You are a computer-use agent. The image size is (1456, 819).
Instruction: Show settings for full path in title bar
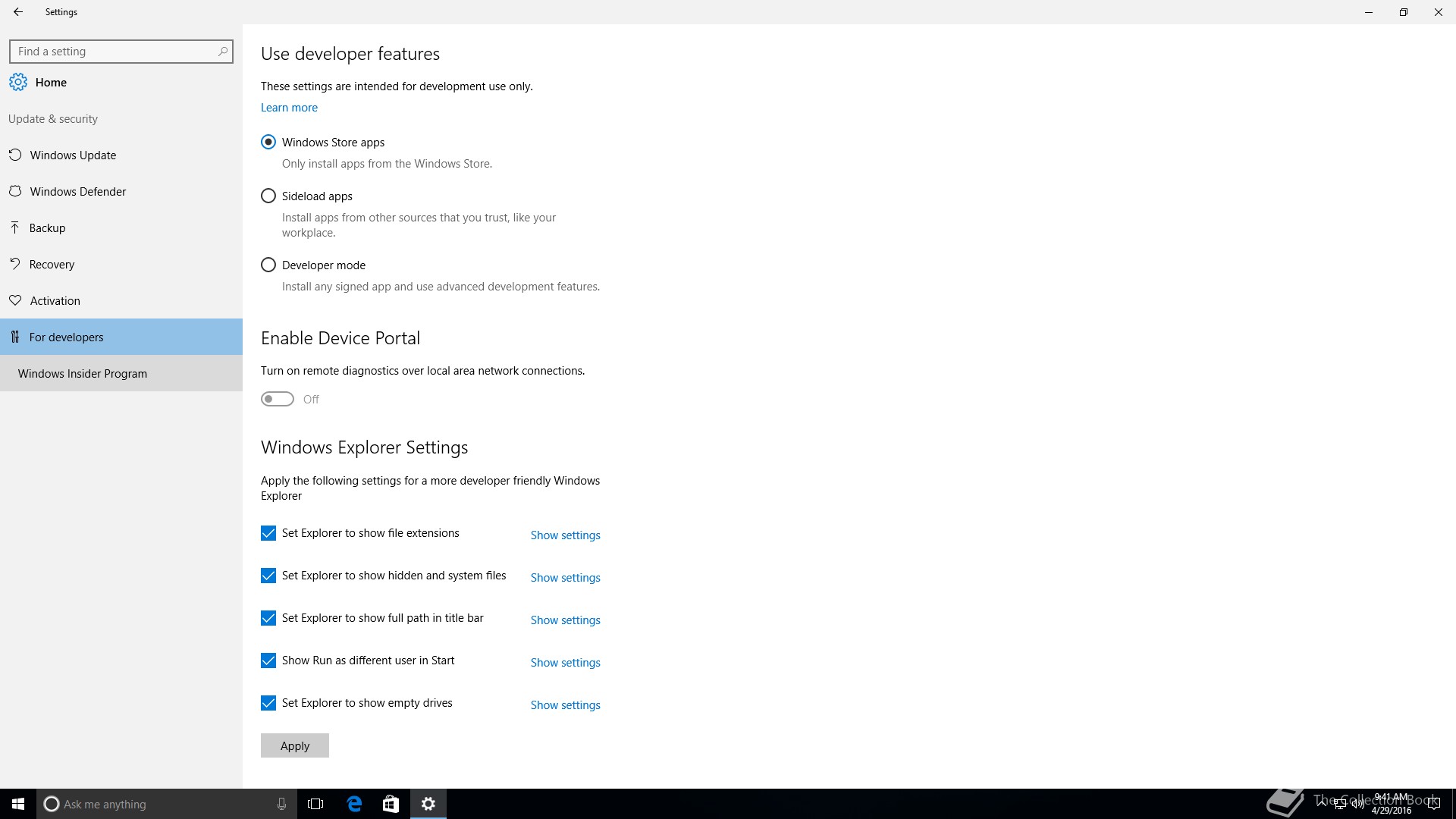coord(565,620)
